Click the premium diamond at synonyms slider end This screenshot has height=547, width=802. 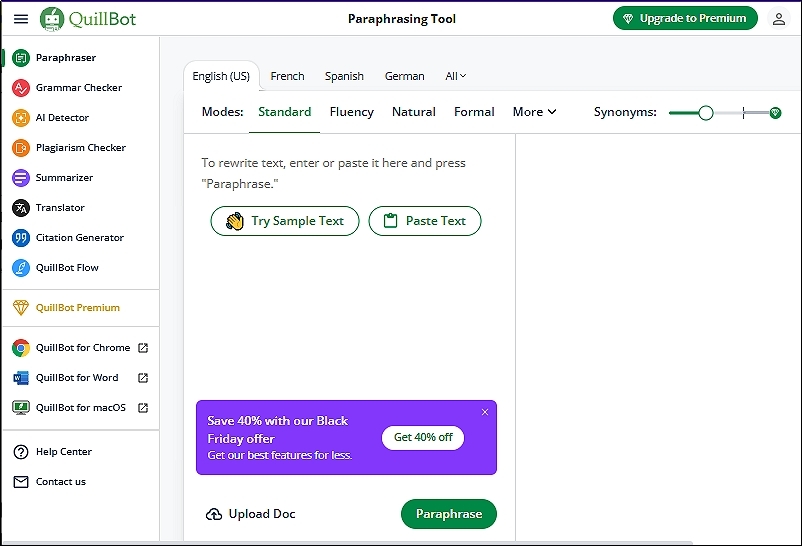(775, 113)
